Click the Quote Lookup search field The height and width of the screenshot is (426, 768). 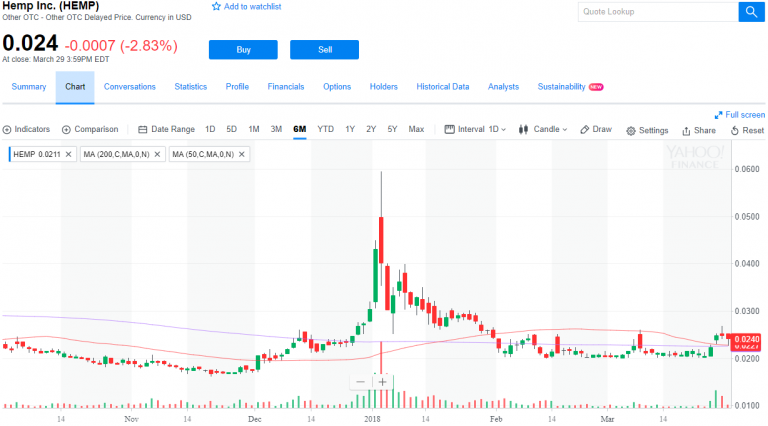tap(657, 12)
